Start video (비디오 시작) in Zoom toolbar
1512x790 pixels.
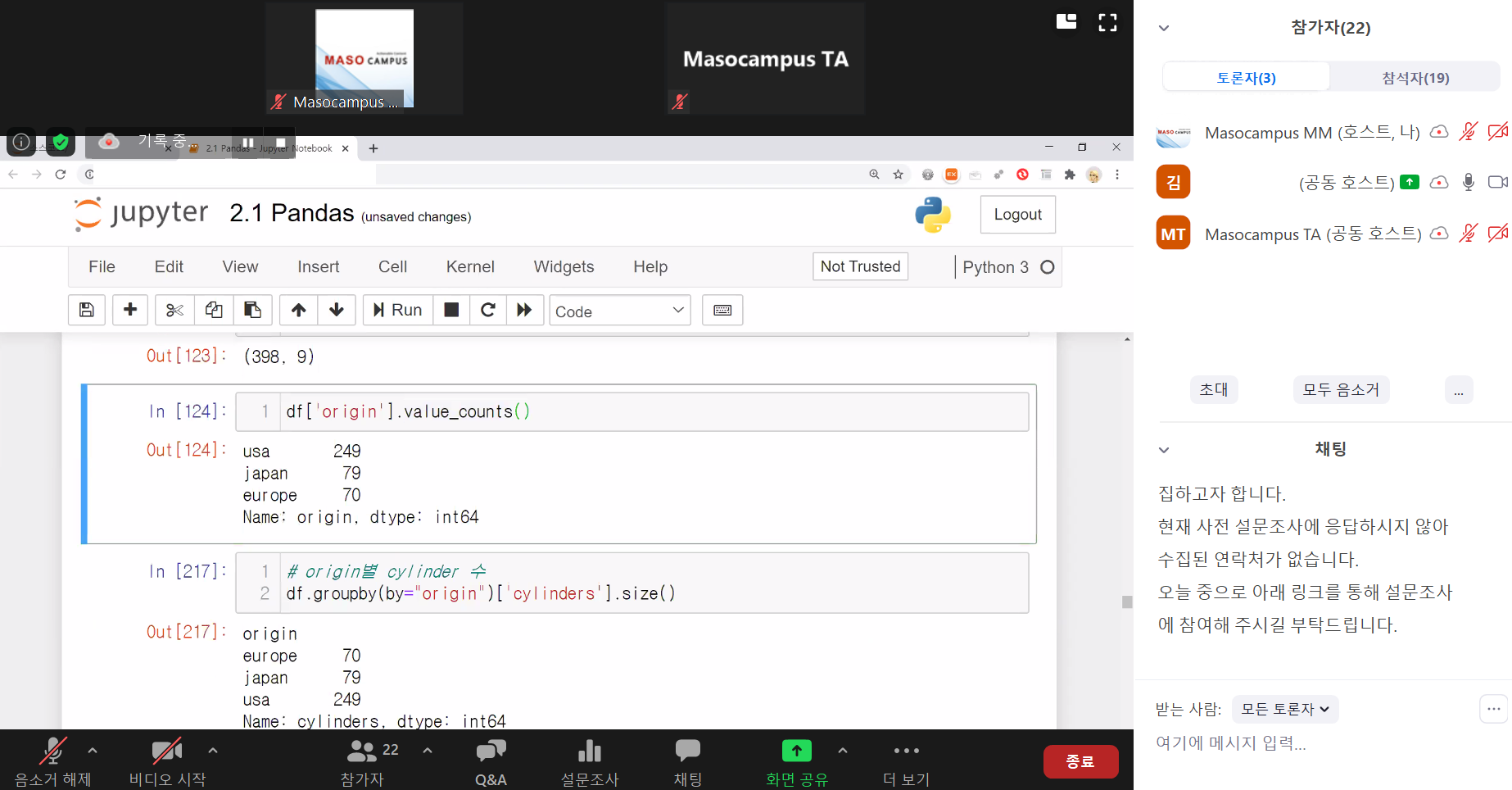pos(167,762)
